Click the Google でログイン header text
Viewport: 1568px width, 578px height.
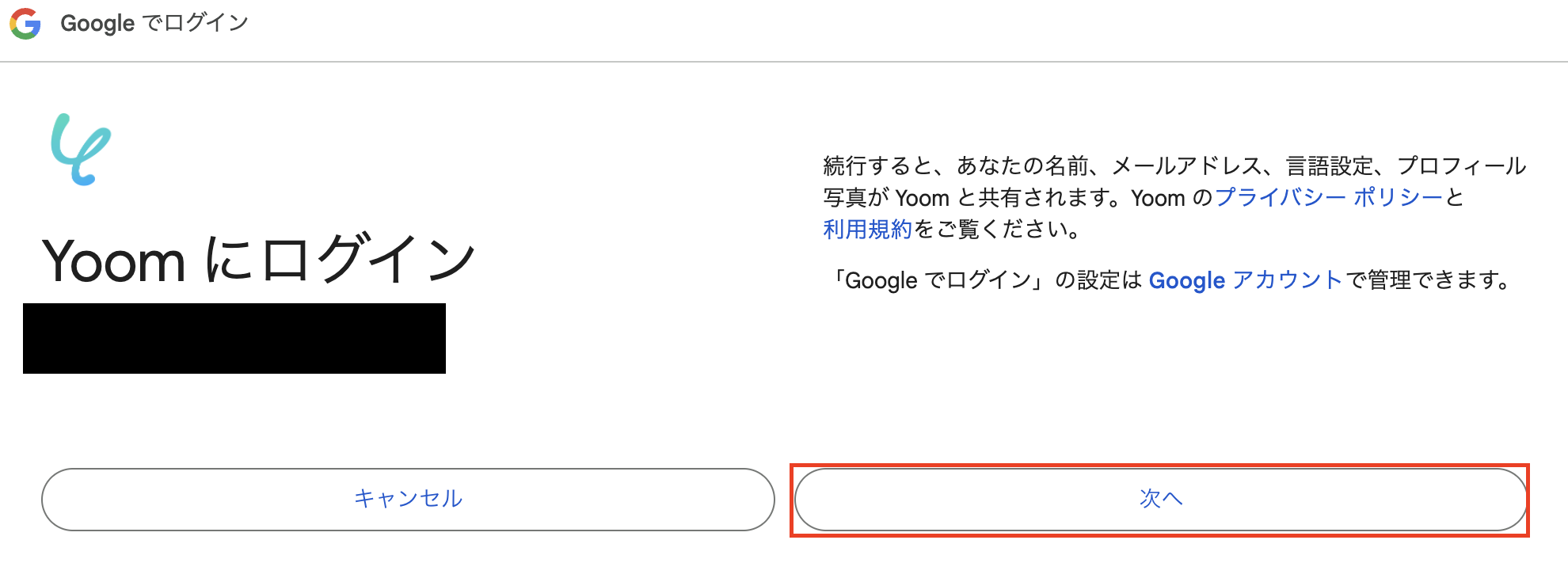coord(154,22)
